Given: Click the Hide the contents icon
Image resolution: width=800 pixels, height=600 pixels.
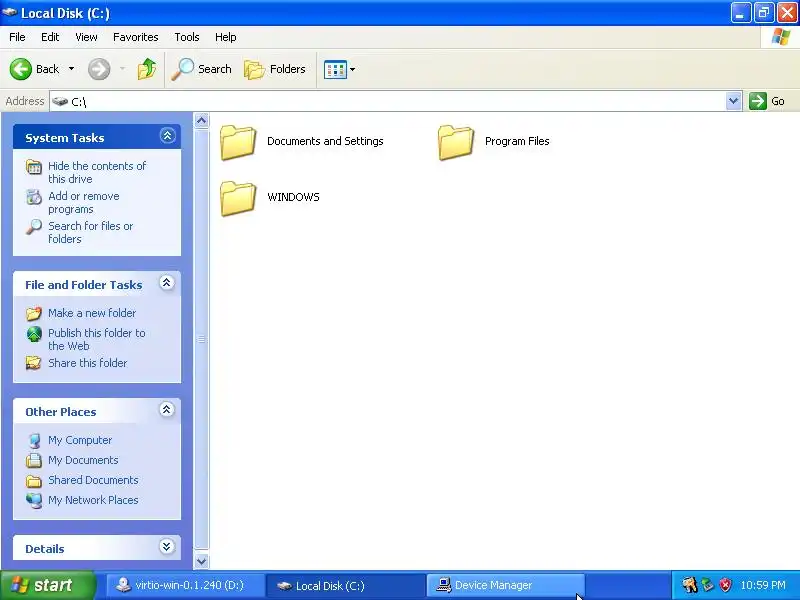Looking at the screenshot, I should [34, 167].
